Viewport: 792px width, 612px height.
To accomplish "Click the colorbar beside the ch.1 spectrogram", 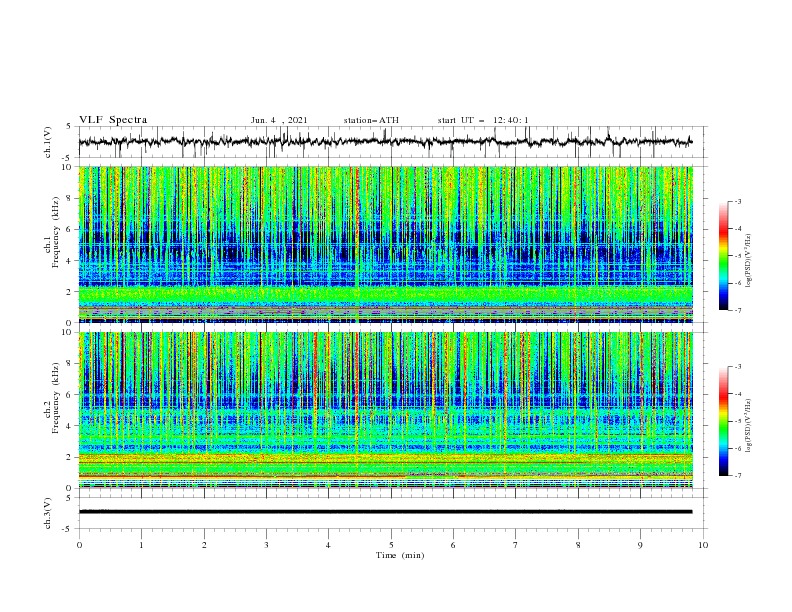I will 724,255.
